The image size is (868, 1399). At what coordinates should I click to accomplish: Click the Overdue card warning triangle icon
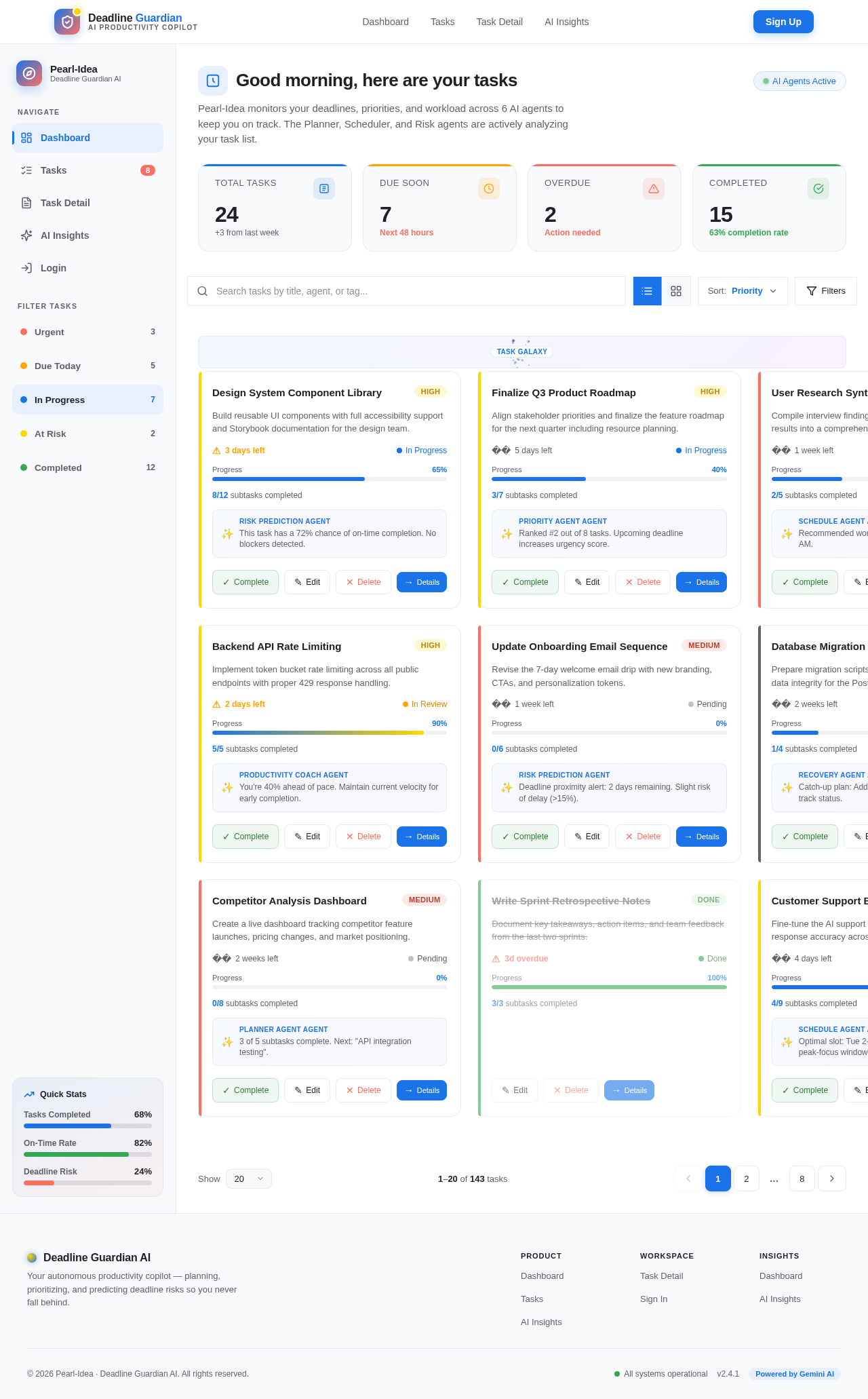click(x=654, y=189)
